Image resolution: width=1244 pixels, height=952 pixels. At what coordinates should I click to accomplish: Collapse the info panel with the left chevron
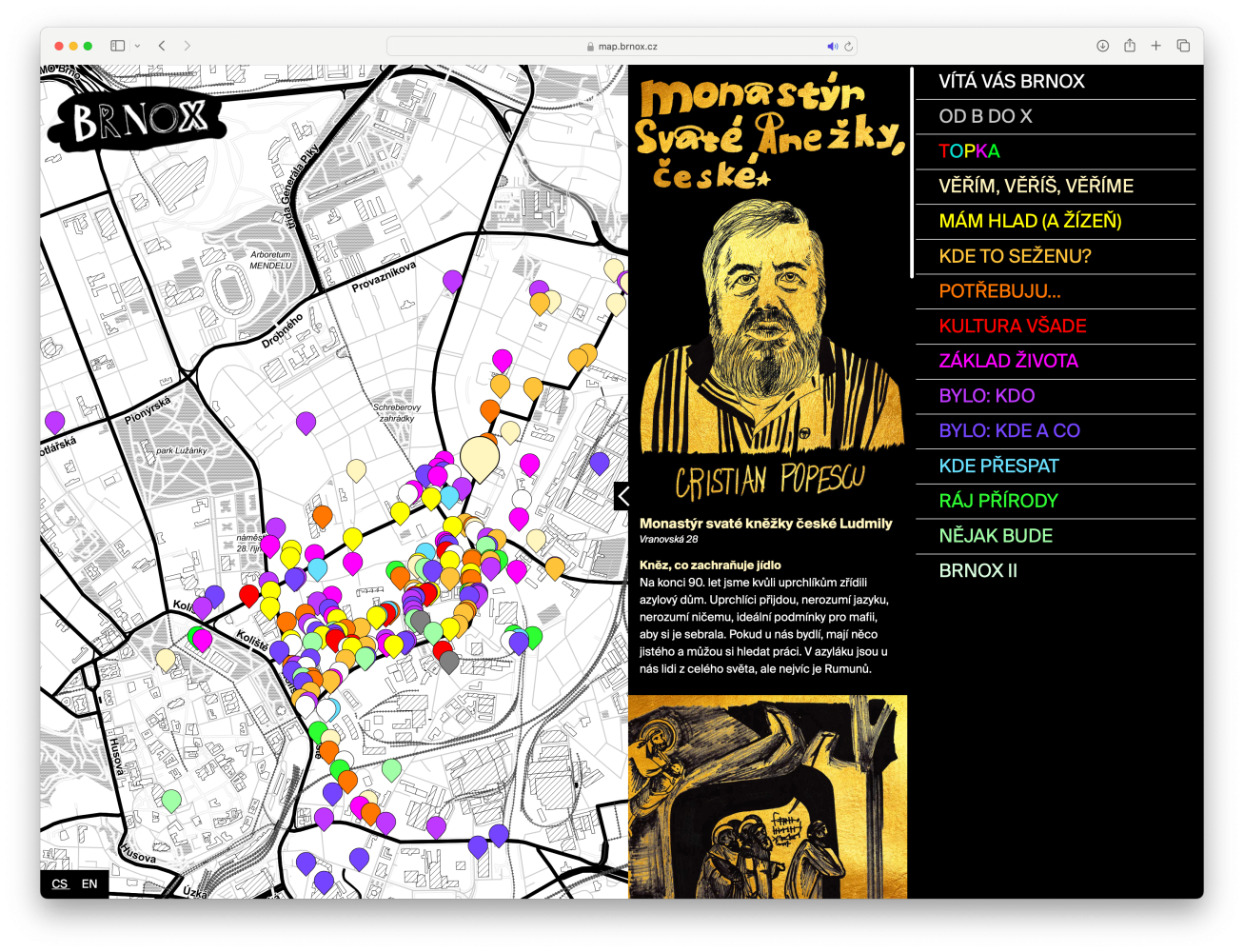pyautogui.click(x=622, y=496)
